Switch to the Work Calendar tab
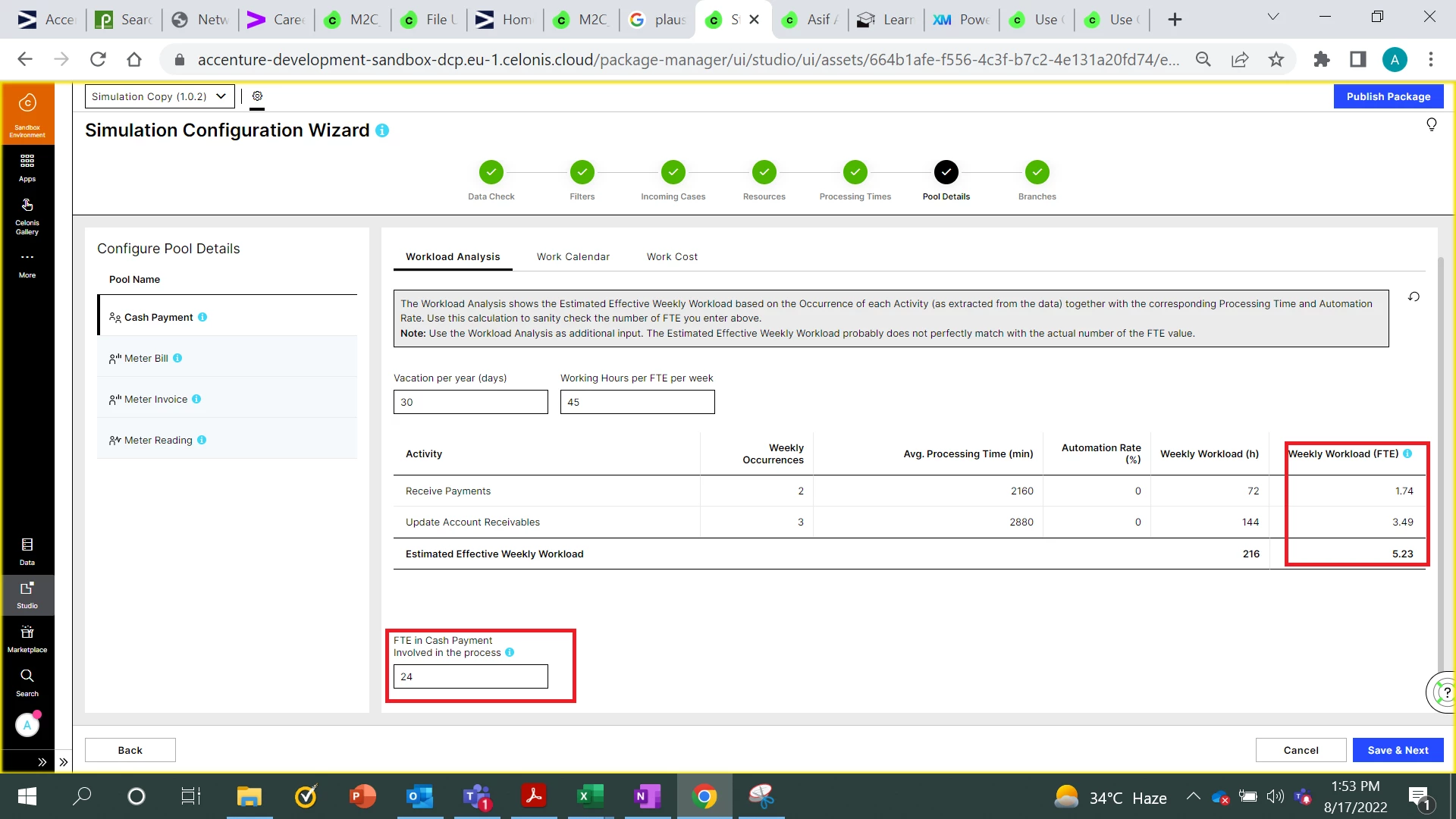This screenshot has width=1456, height=819. click(x=573, y=256)
